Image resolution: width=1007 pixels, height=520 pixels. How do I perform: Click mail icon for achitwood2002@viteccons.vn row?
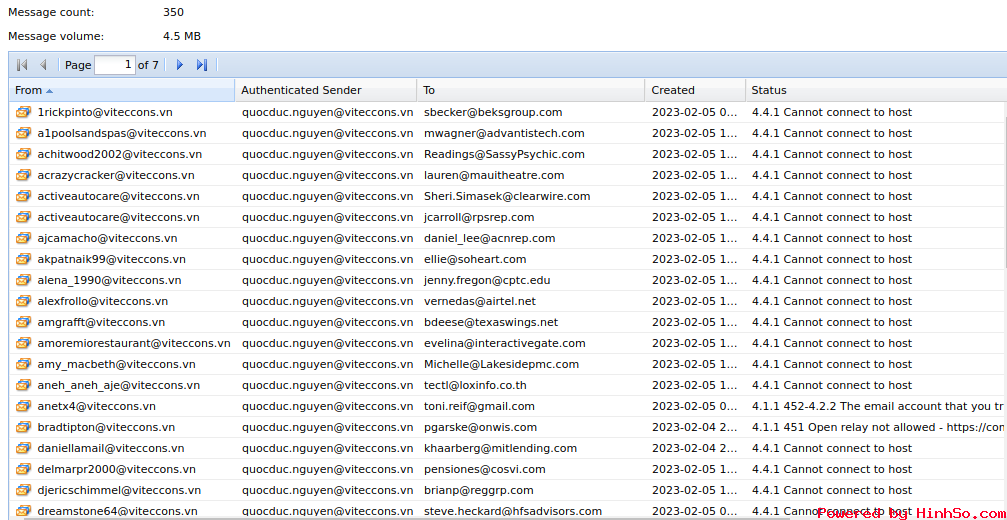pyautogui.click(x=24, y=154)
